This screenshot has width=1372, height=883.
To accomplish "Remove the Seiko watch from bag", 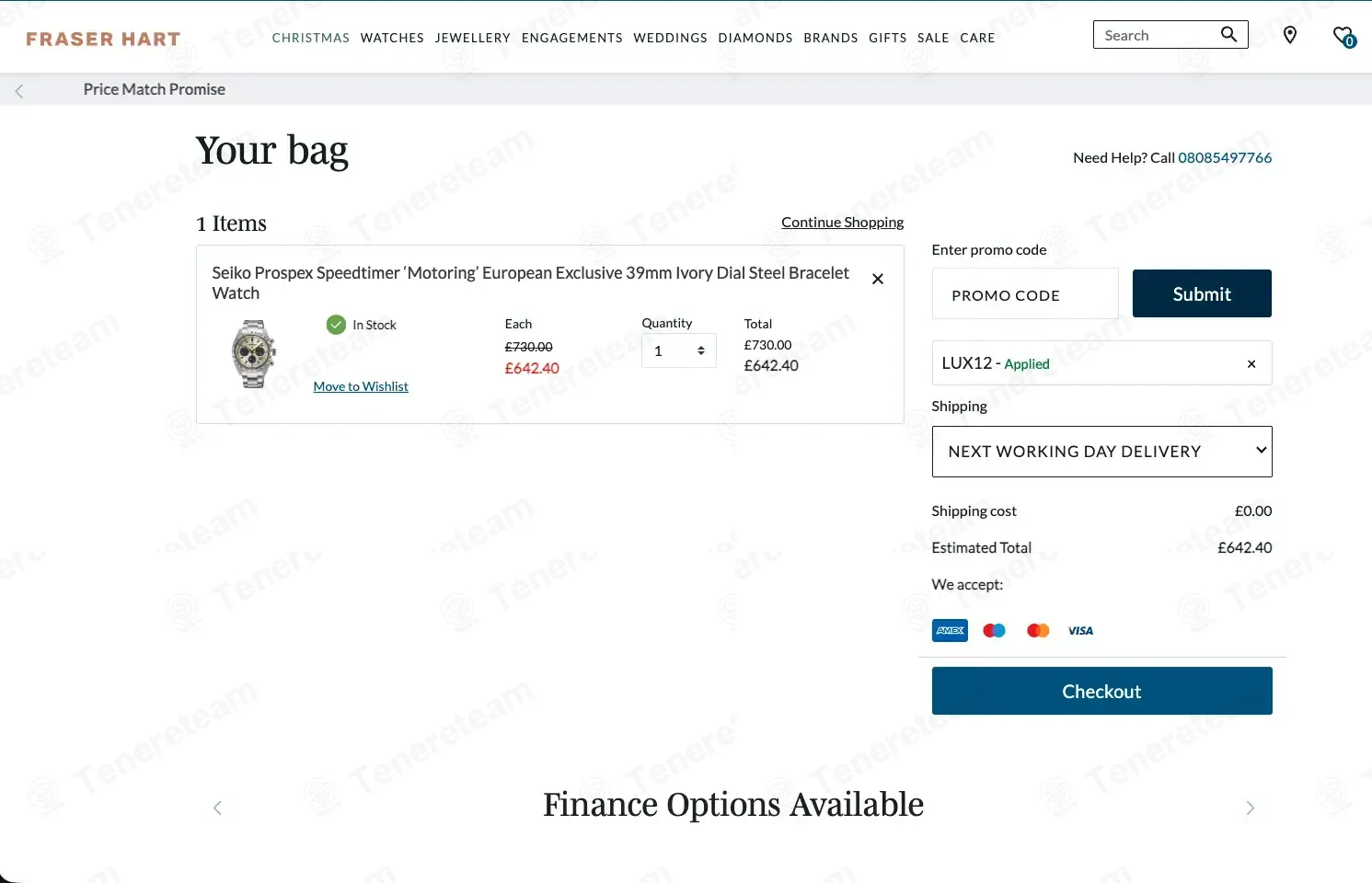I will click(x=878, y=279).
